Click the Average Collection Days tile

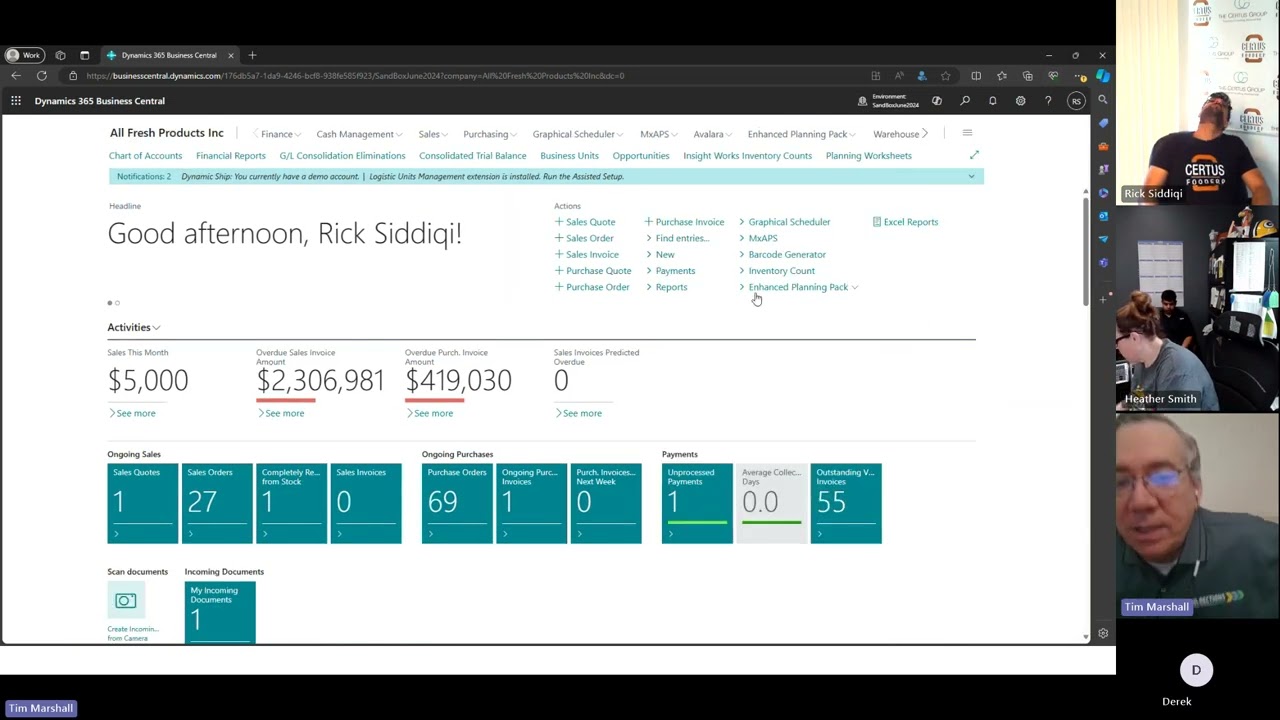(772, 504)
